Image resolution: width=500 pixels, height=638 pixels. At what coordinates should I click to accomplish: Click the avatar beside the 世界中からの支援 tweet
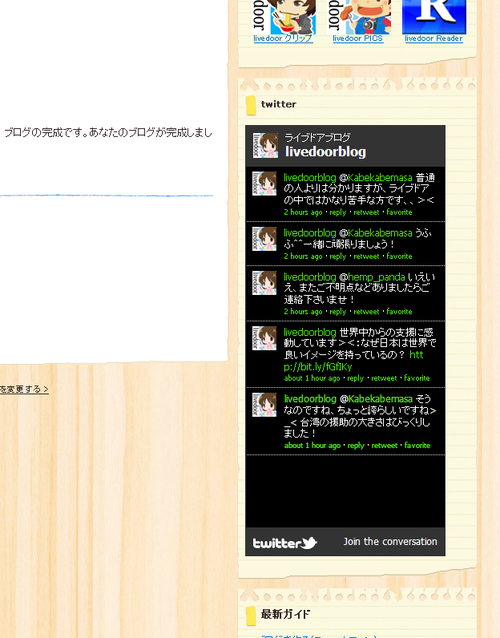[x=264, y=338]
